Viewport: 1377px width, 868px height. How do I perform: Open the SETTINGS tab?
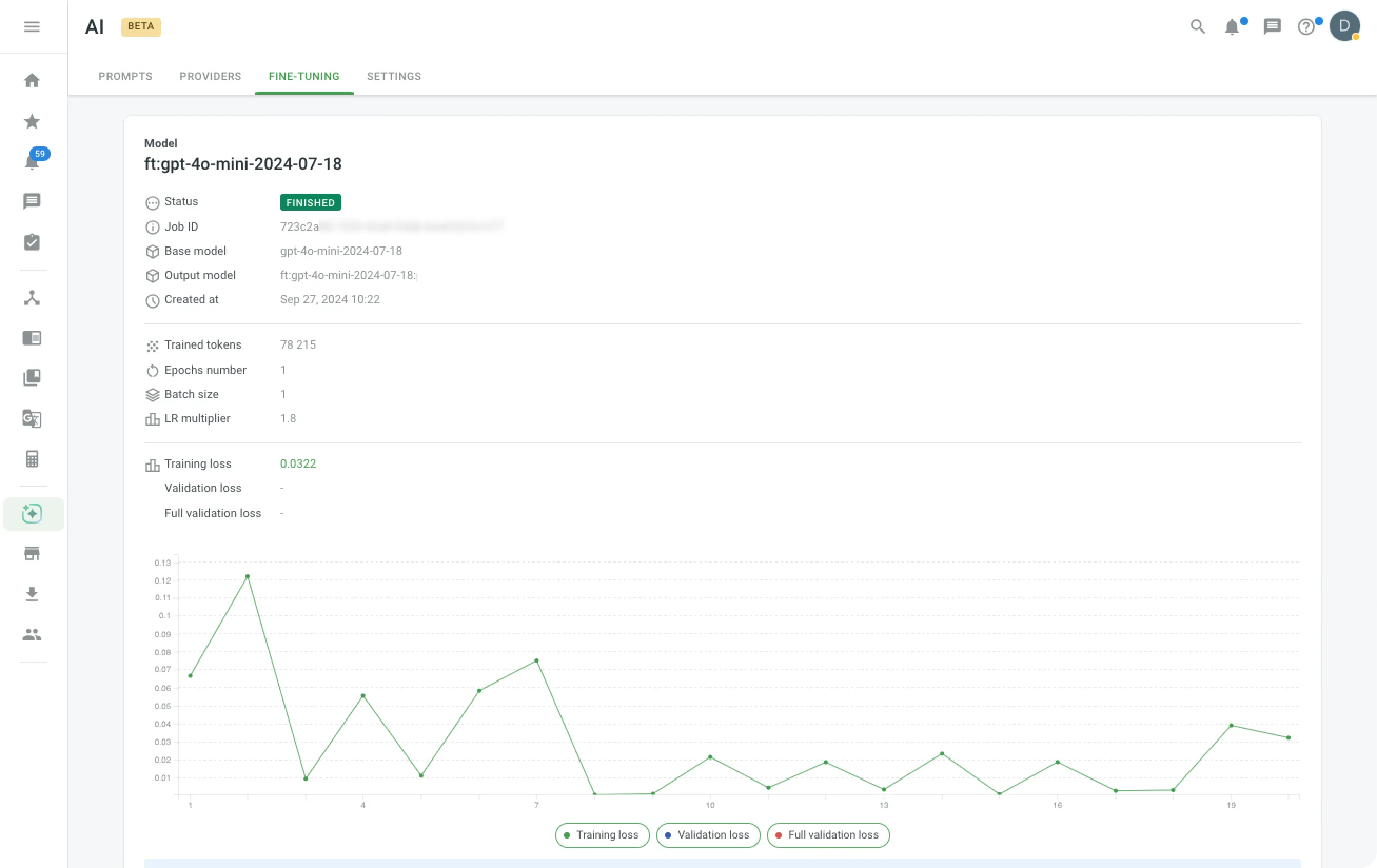tap(394, 76)
